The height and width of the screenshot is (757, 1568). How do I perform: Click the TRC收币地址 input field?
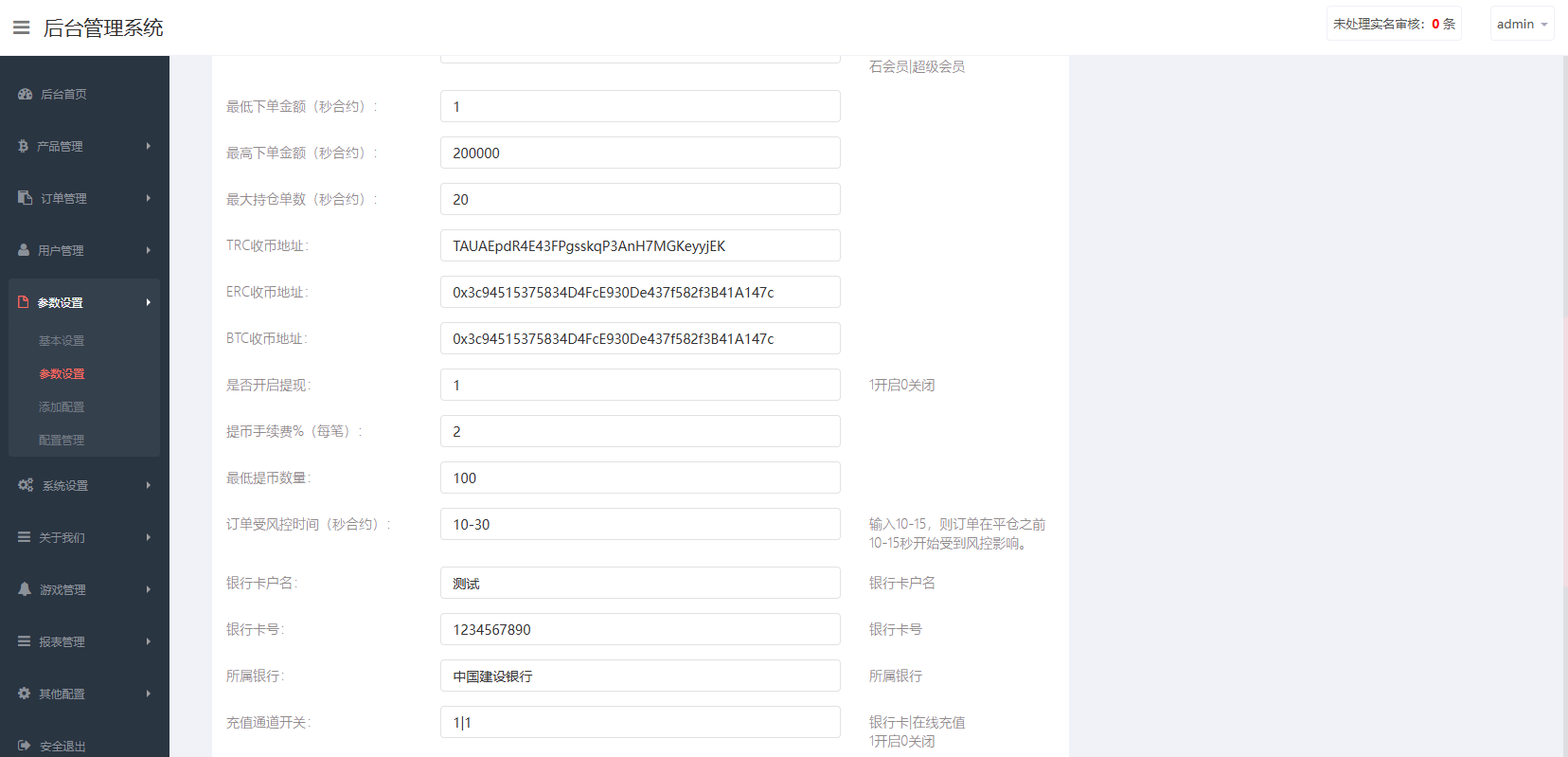(x=640, y=245)
